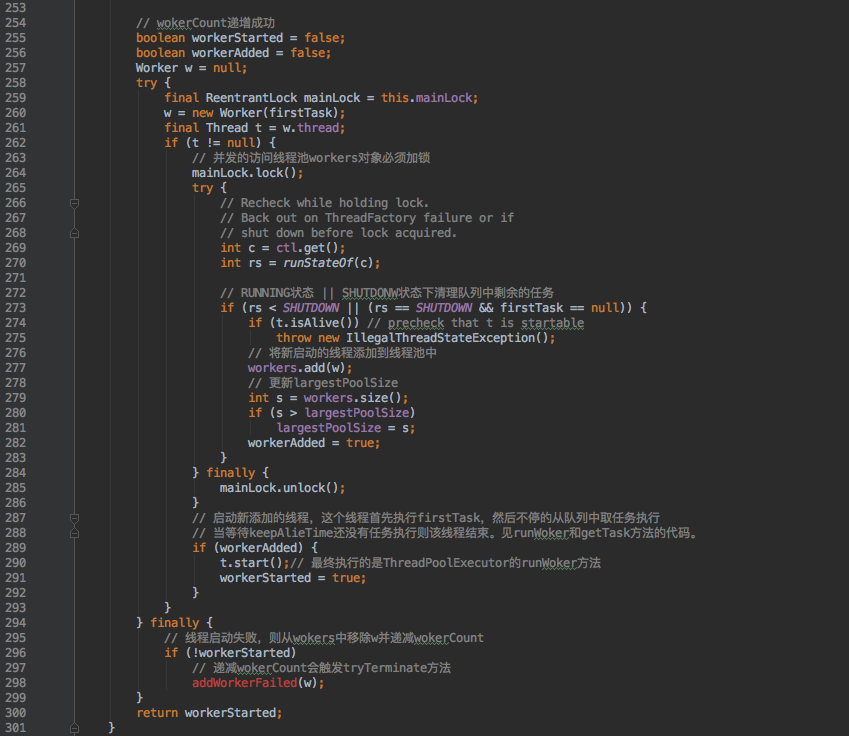Screen dimensions: 849x736
Task: Click ReentrantLock type name
Action: click(251, 98)
